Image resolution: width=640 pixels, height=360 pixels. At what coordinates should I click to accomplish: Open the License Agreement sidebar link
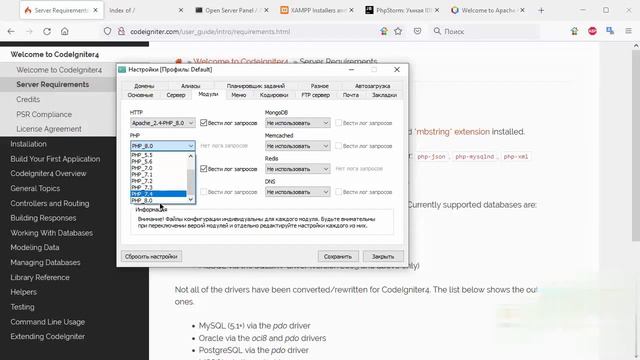click(49, 129)
